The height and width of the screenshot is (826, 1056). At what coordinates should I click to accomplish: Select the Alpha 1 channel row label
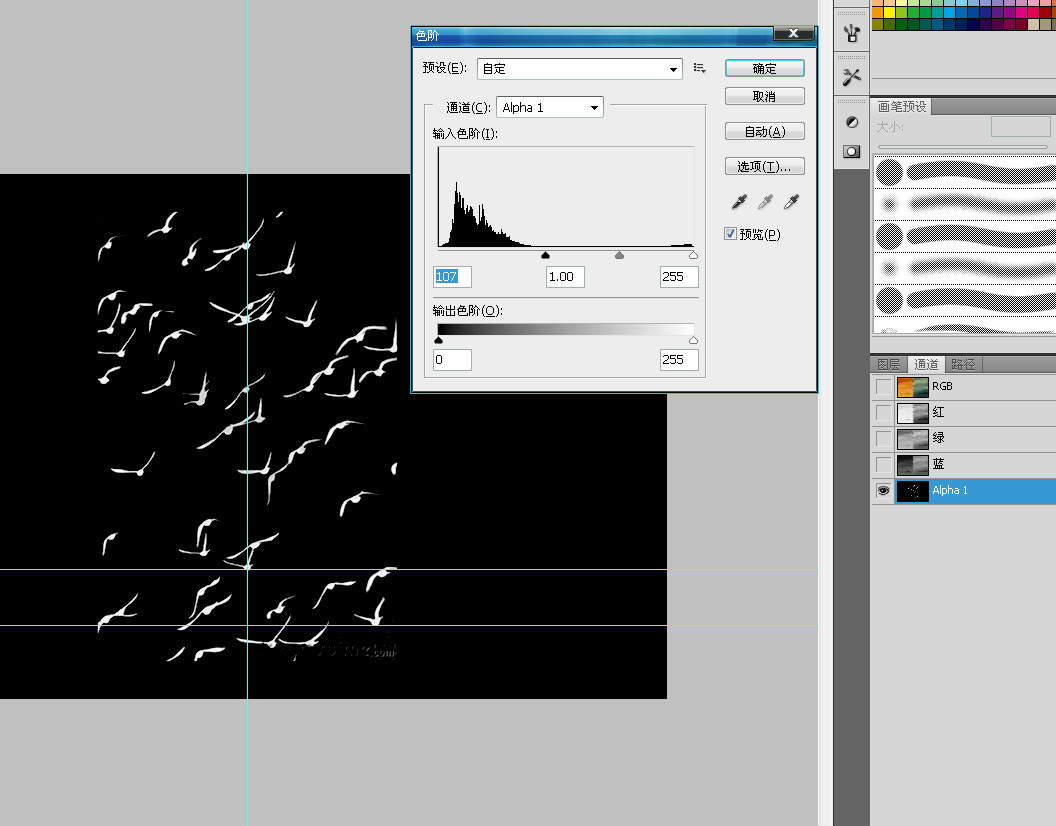(x=950, y=490)
